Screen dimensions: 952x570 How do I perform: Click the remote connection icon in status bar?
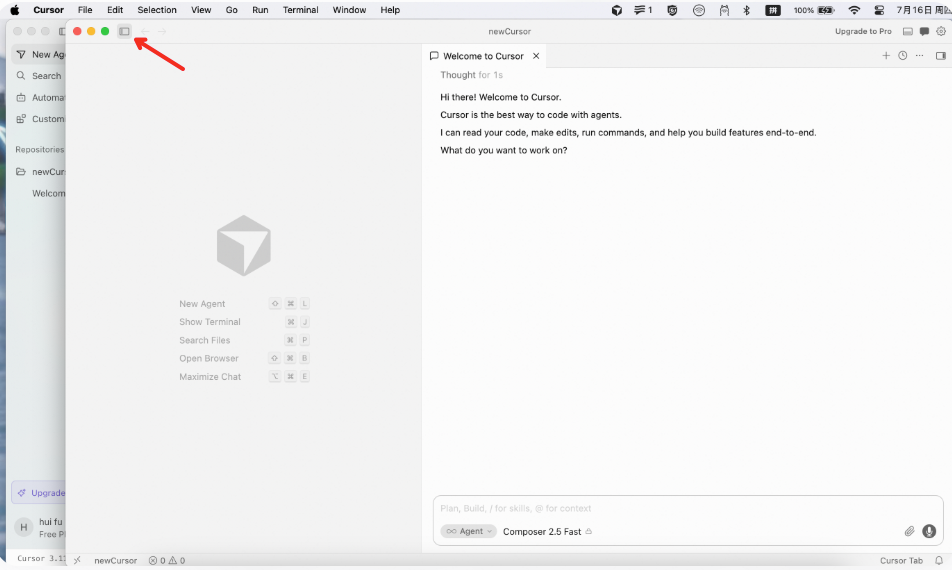pyautogui.click(x=77, y=560)
